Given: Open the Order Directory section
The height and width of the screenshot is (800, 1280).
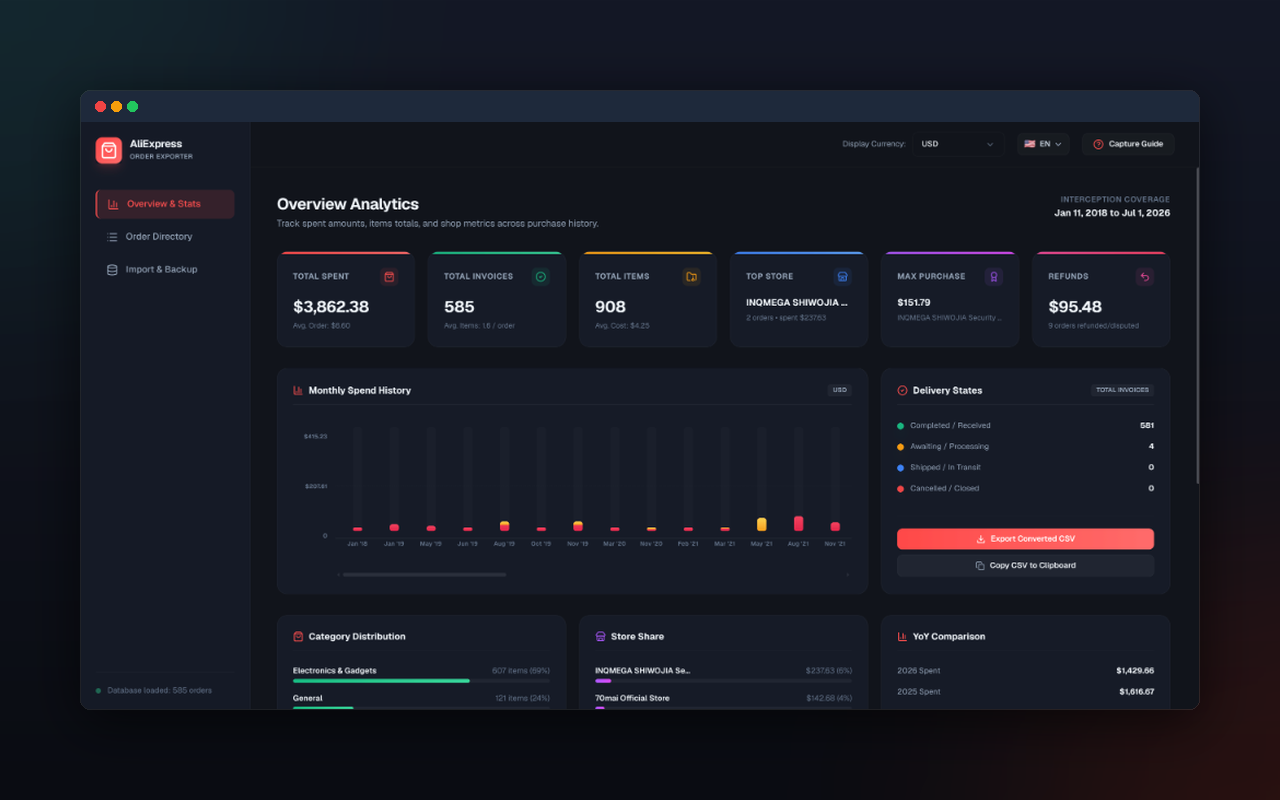Looking at the screenshot, I should click(x=165, y=237).
